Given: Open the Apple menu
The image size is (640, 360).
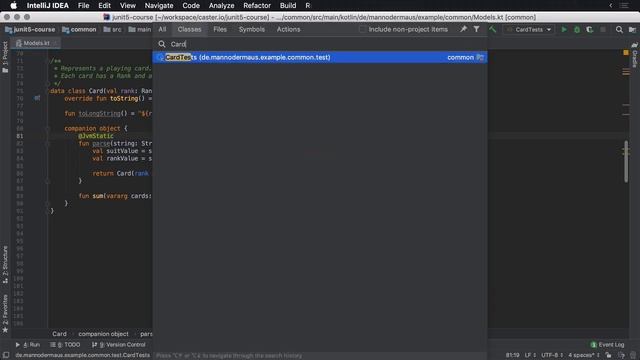Looking at the screenshot, I should pos(13,5).
